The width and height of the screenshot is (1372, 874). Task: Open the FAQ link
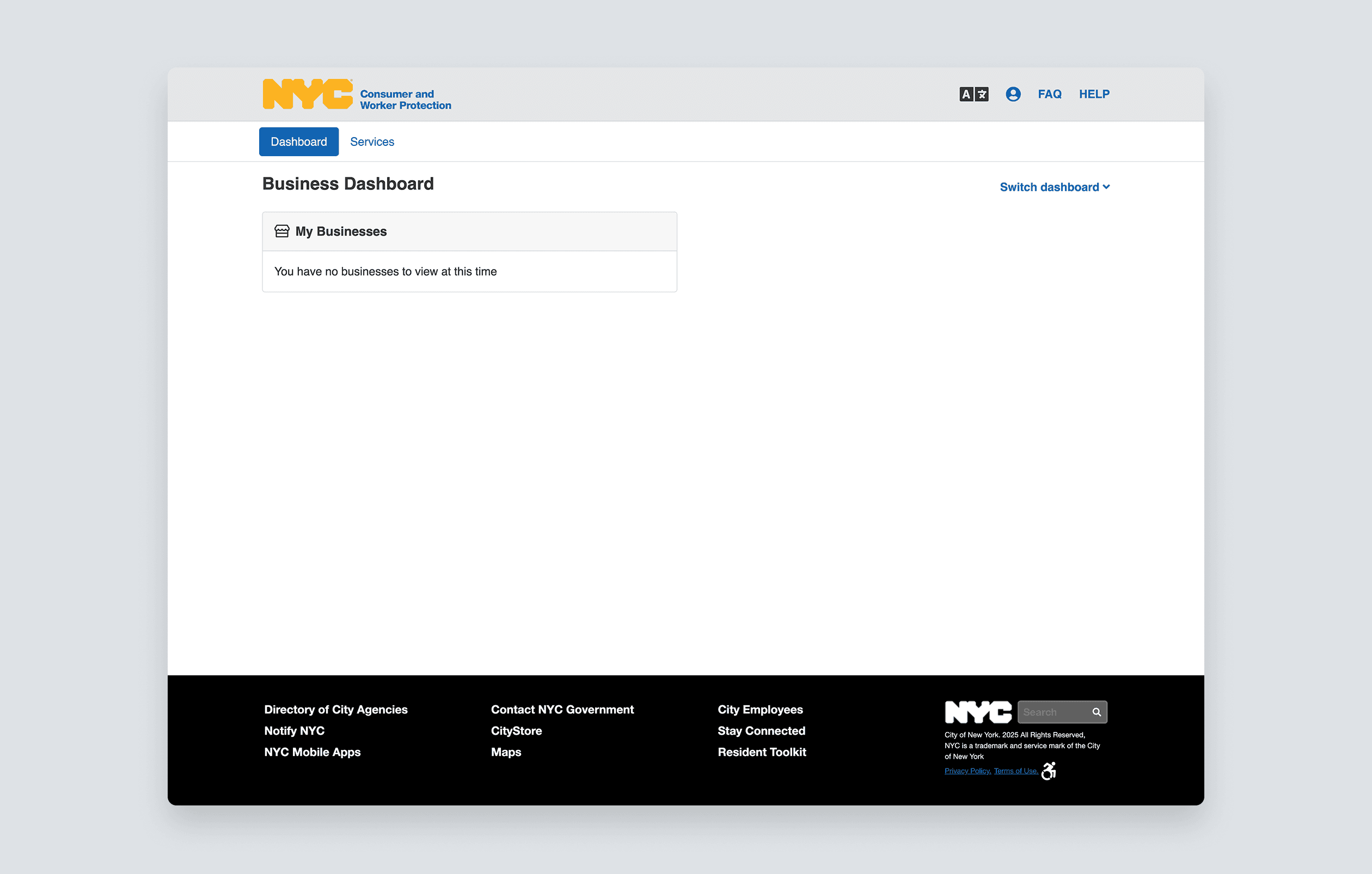click(x=1049, y=94)
